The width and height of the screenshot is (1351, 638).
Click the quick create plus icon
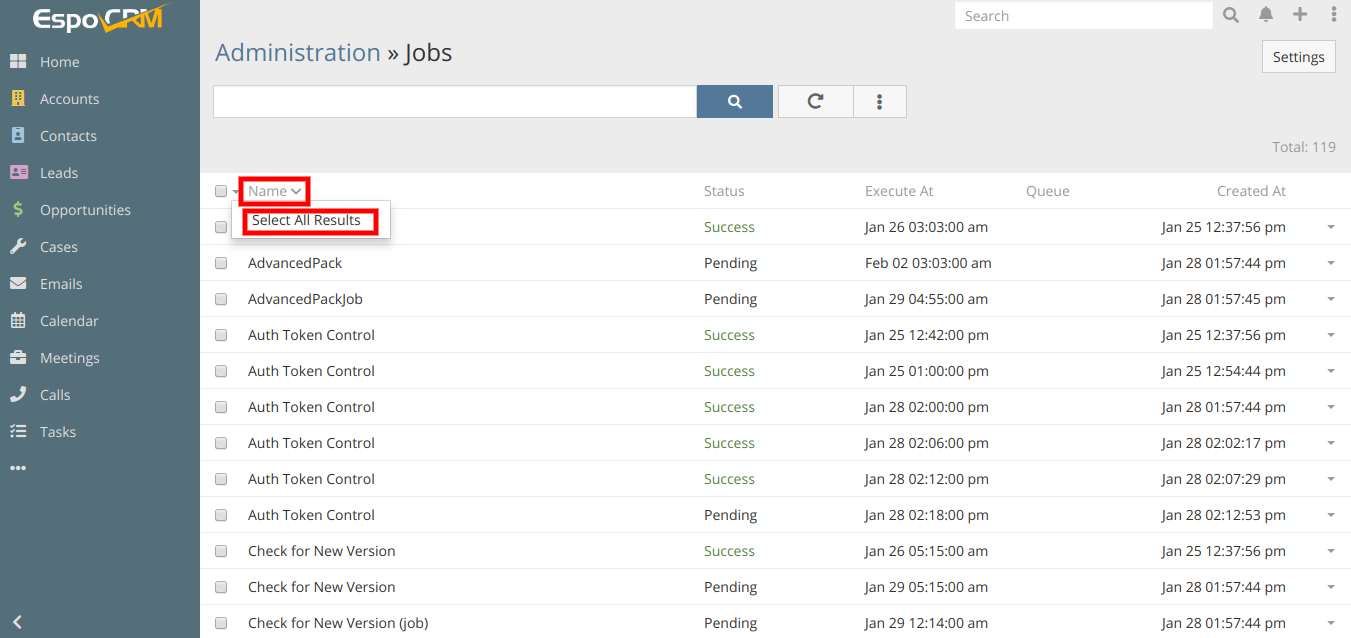1299,15
